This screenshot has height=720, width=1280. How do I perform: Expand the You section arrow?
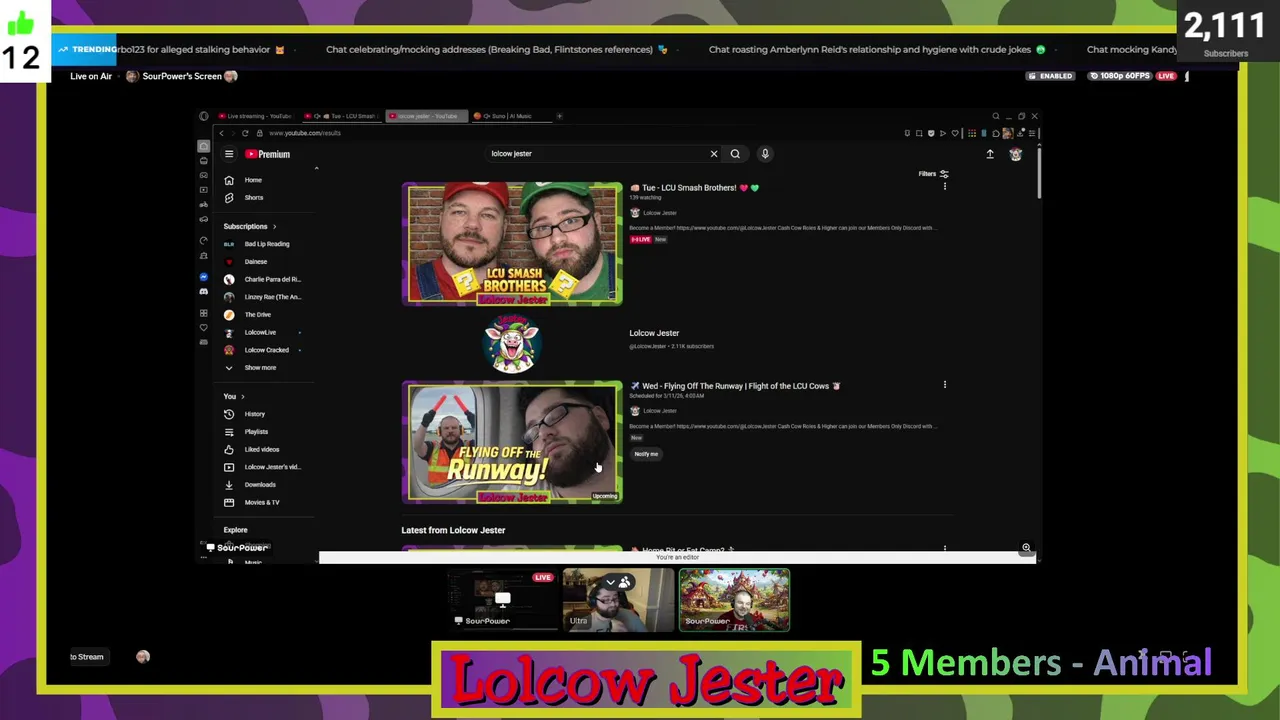click(x=242, y=397)
